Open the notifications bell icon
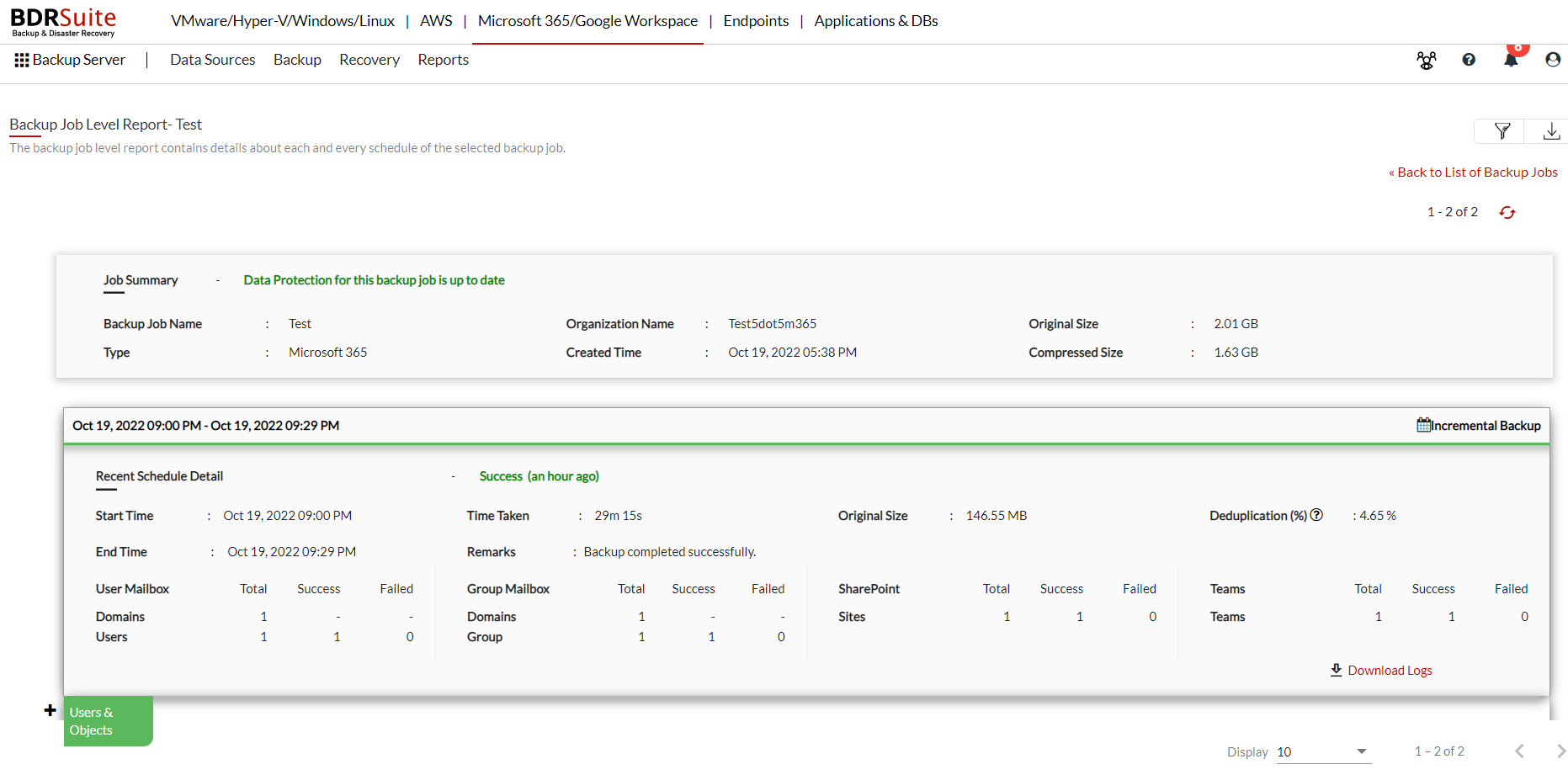Screen dimensions: 1568x775 click(1512, 59)
